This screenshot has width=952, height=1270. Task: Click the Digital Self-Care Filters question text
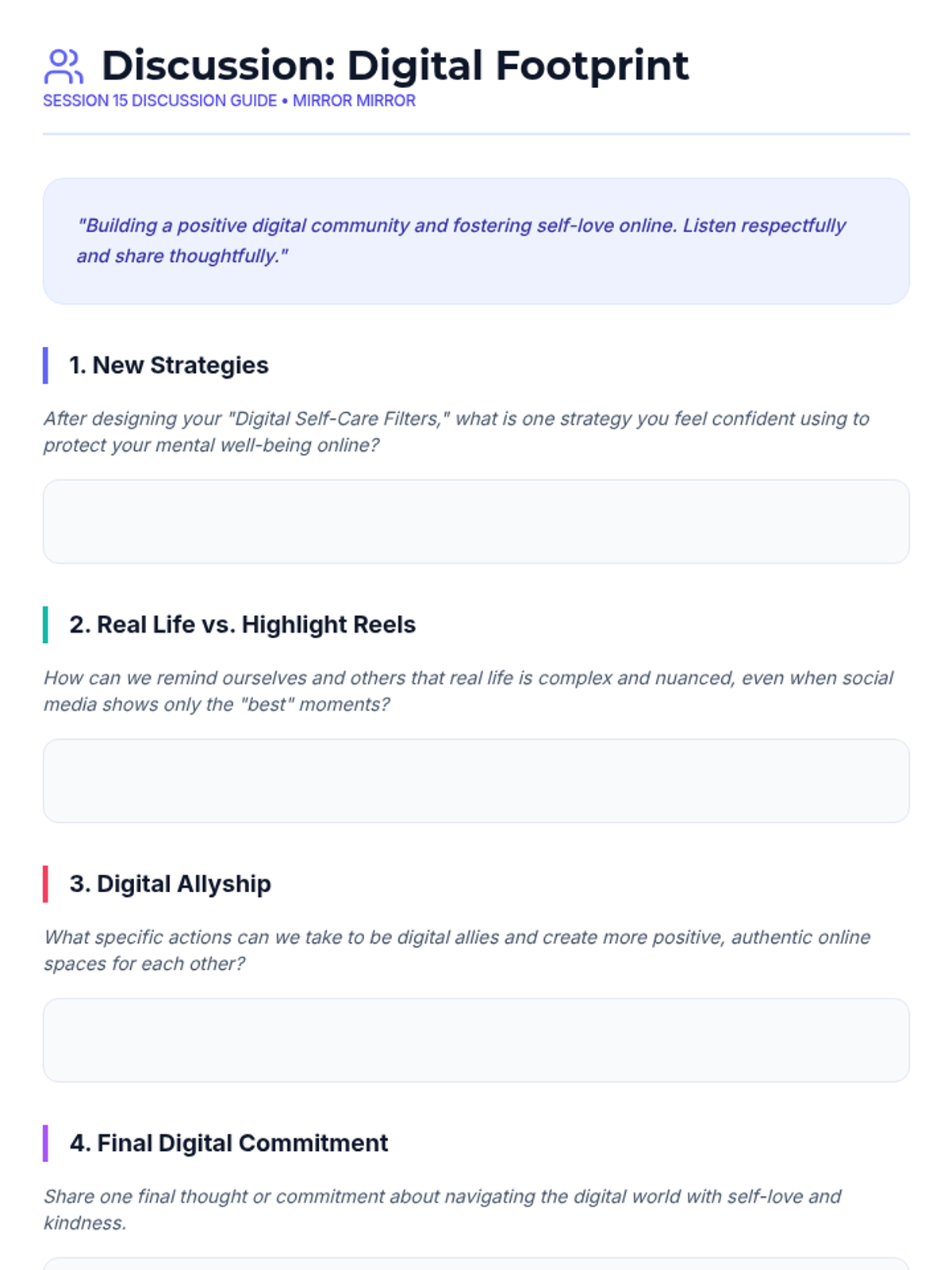(x=456, y=431)
